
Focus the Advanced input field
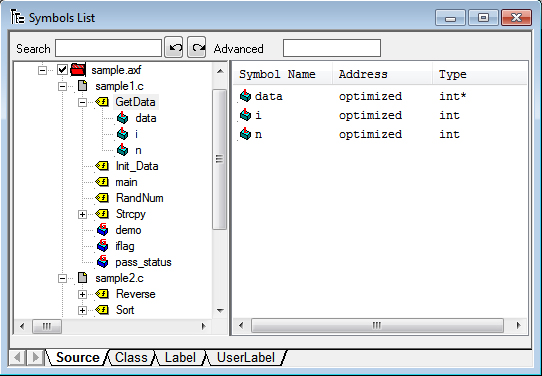point(332,48)
